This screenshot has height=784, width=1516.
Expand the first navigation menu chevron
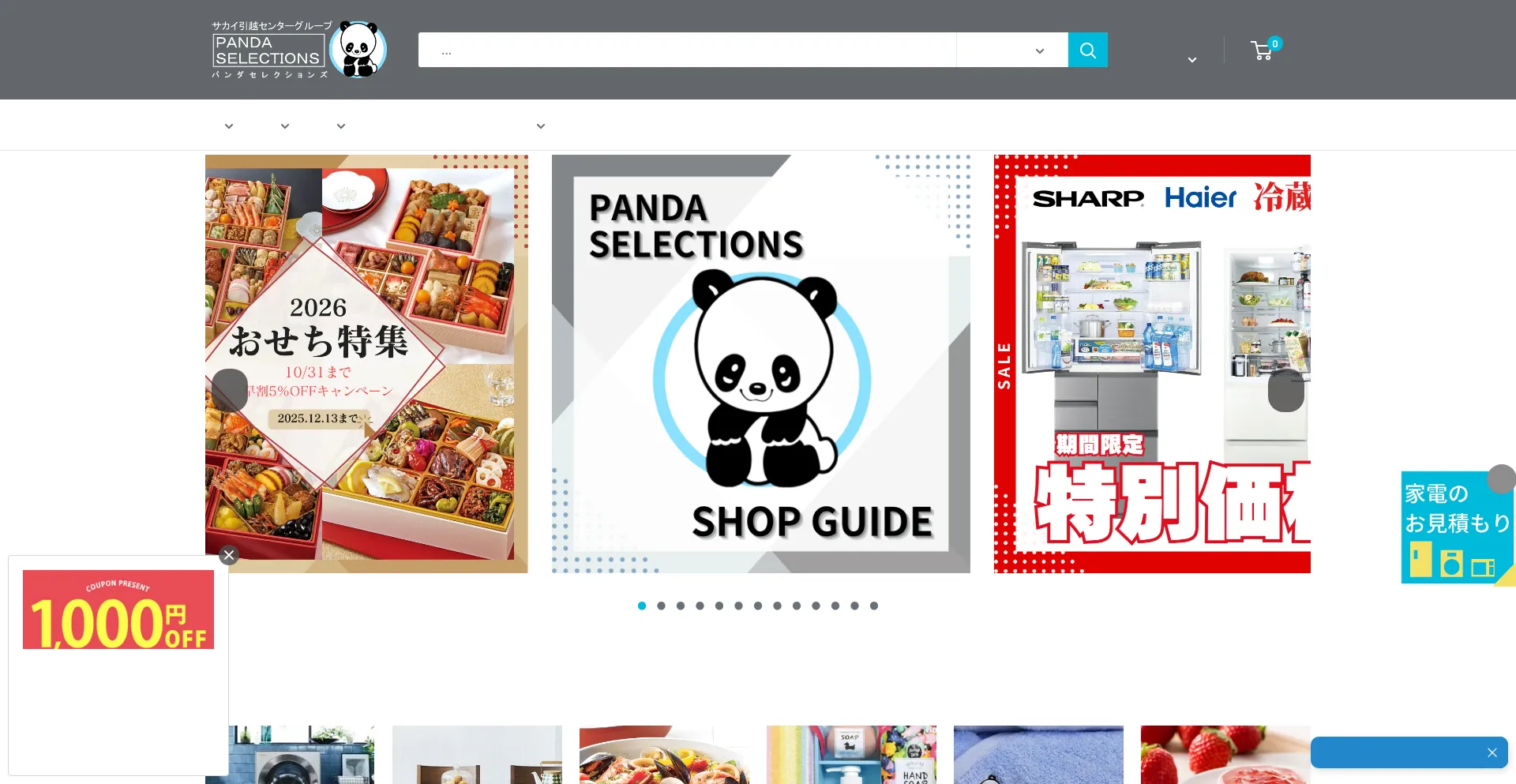(x=229, y=126)
